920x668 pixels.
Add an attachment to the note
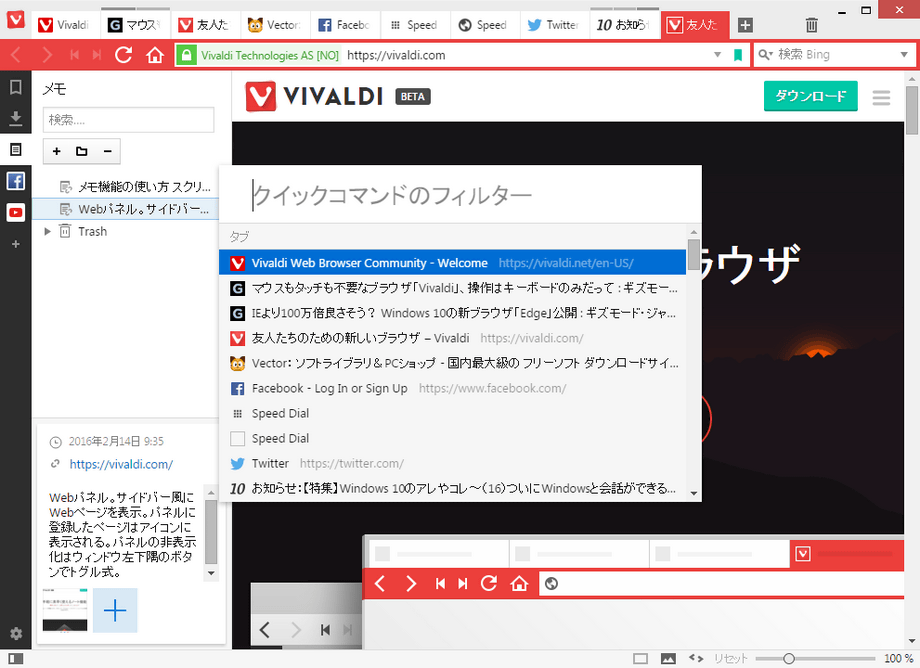click(x=115, y=611)
